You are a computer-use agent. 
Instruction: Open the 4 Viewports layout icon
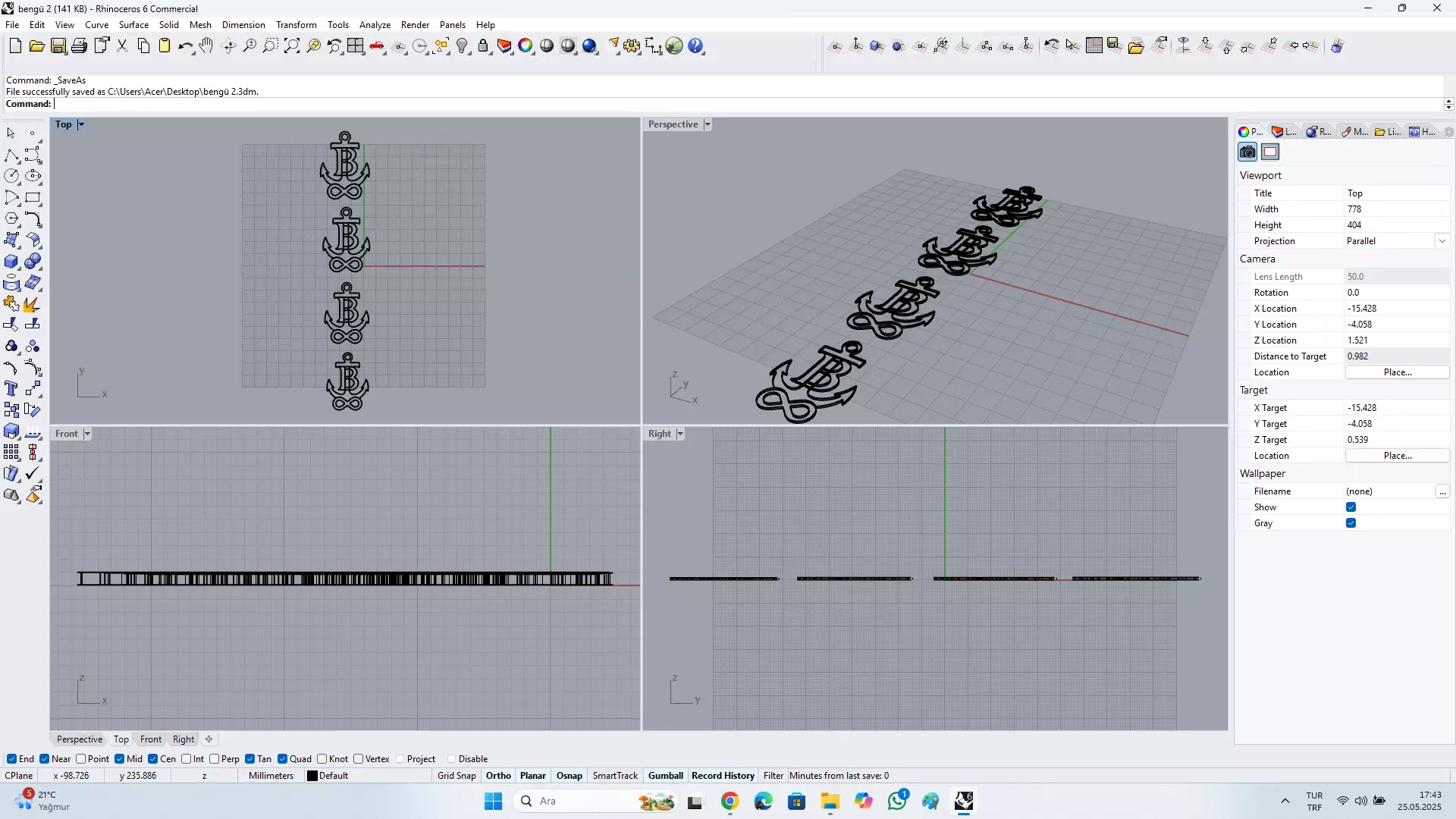[356, 46]
